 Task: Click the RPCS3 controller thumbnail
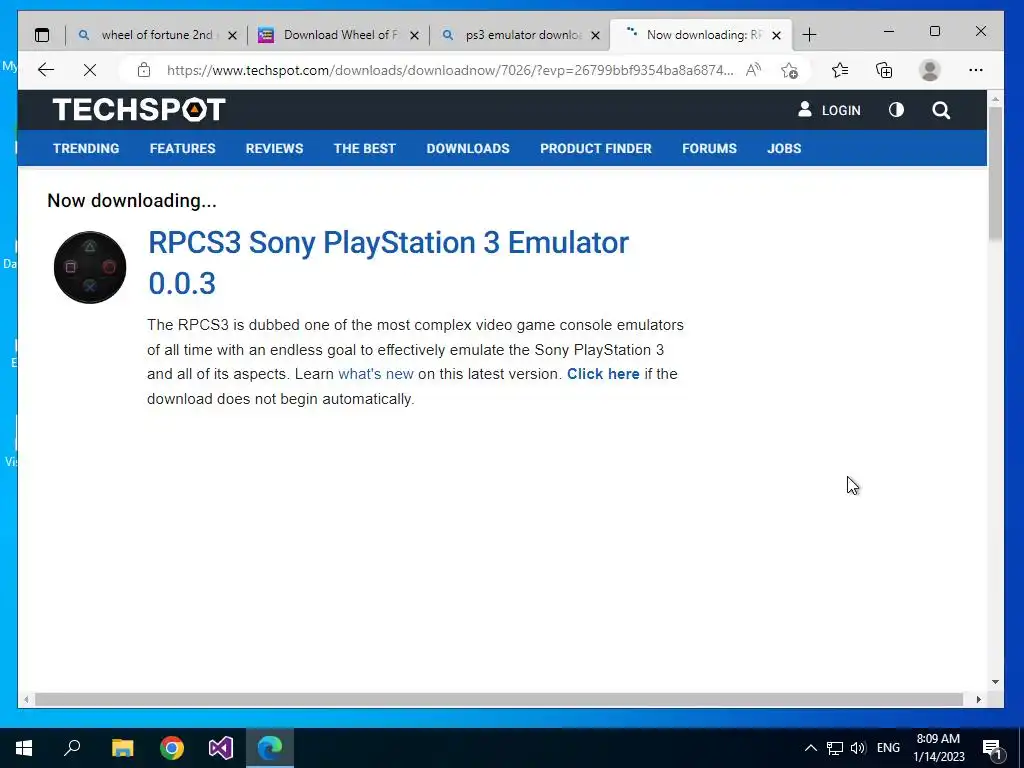pyautogui.click(x=90, y=267)
